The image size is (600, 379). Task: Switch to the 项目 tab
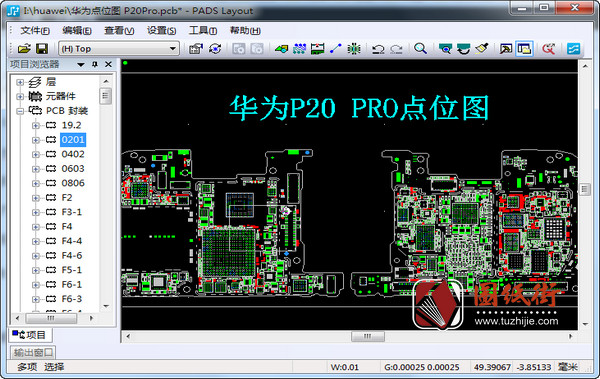30,335
